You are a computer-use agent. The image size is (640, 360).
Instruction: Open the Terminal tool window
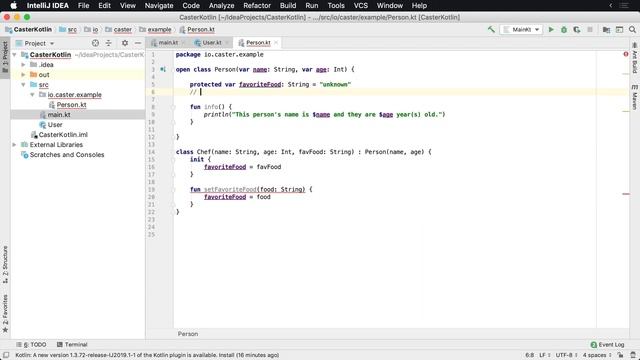(72, 344)
